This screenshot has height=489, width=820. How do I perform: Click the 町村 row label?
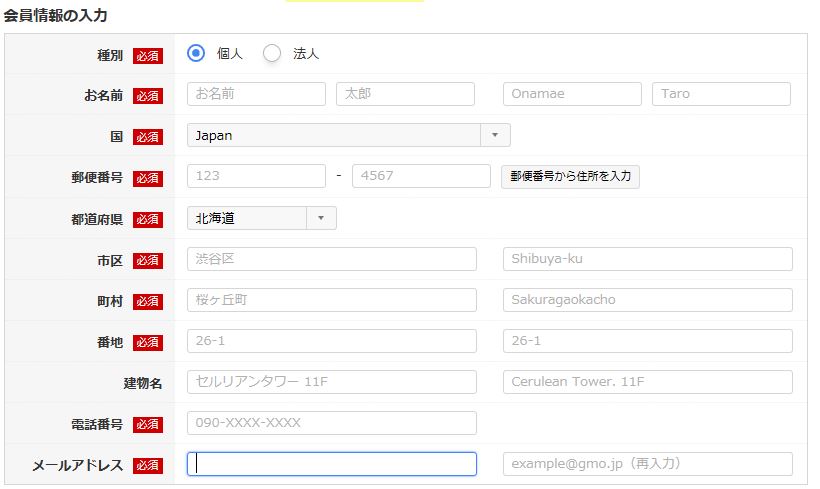click(110, 301)
